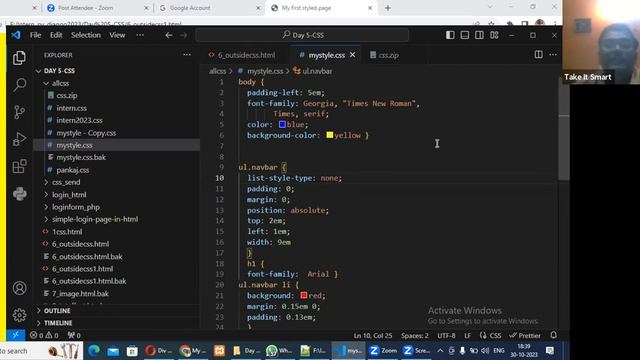
Task: Open the Accounts menu icon
Action: (x=19, y=288)
